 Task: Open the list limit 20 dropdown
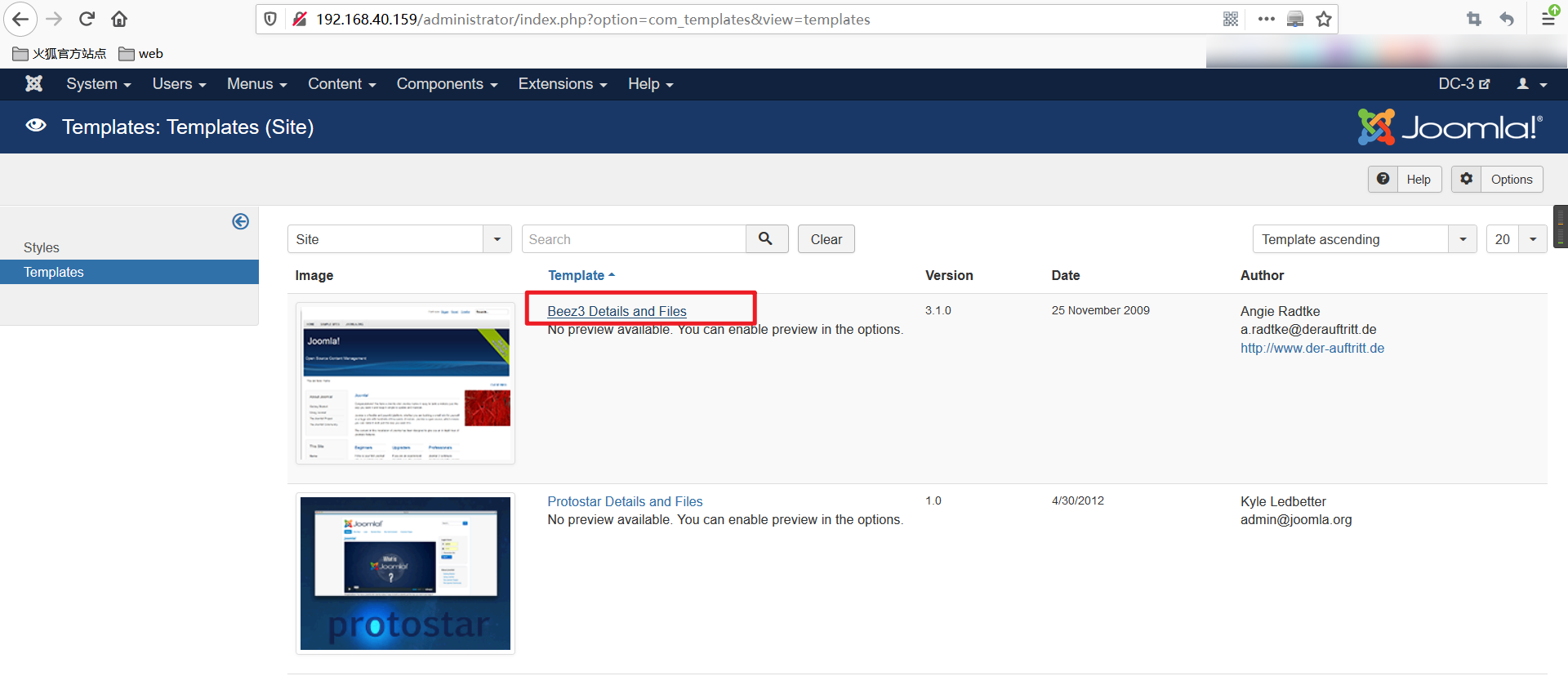[x=1517, y=239]
